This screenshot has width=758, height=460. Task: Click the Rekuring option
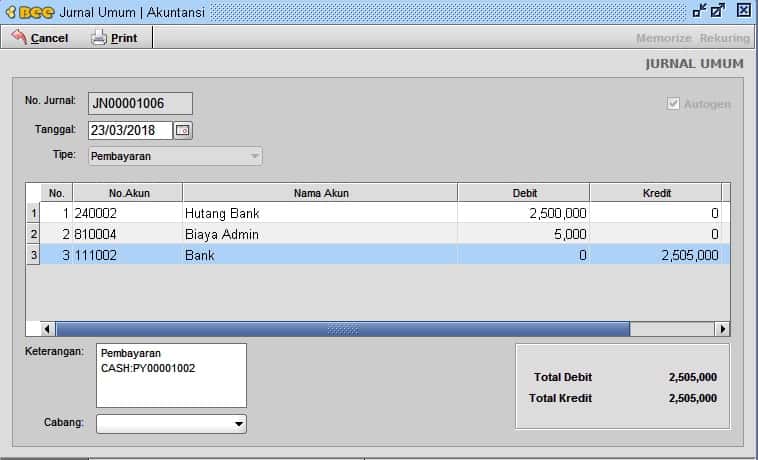[724, 38]
